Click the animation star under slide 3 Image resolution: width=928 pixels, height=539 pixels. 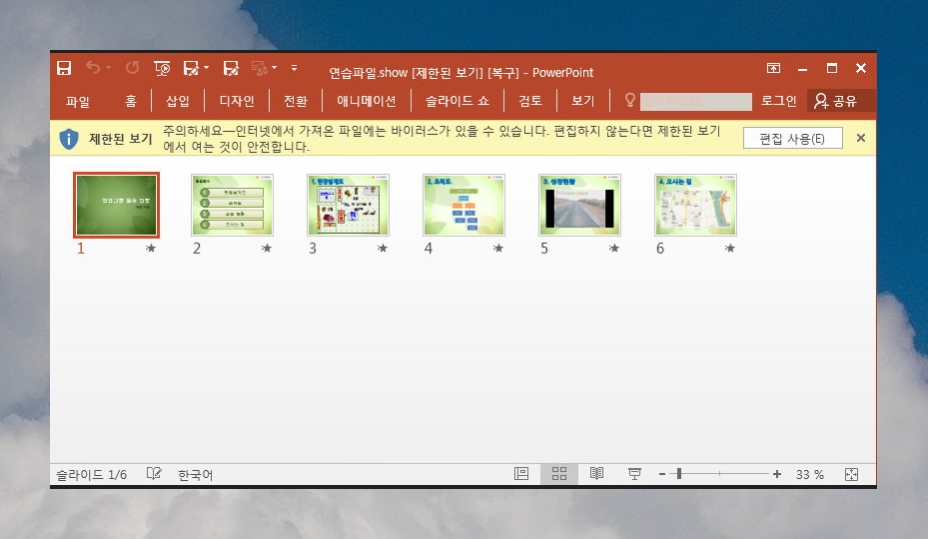[383, 248]
